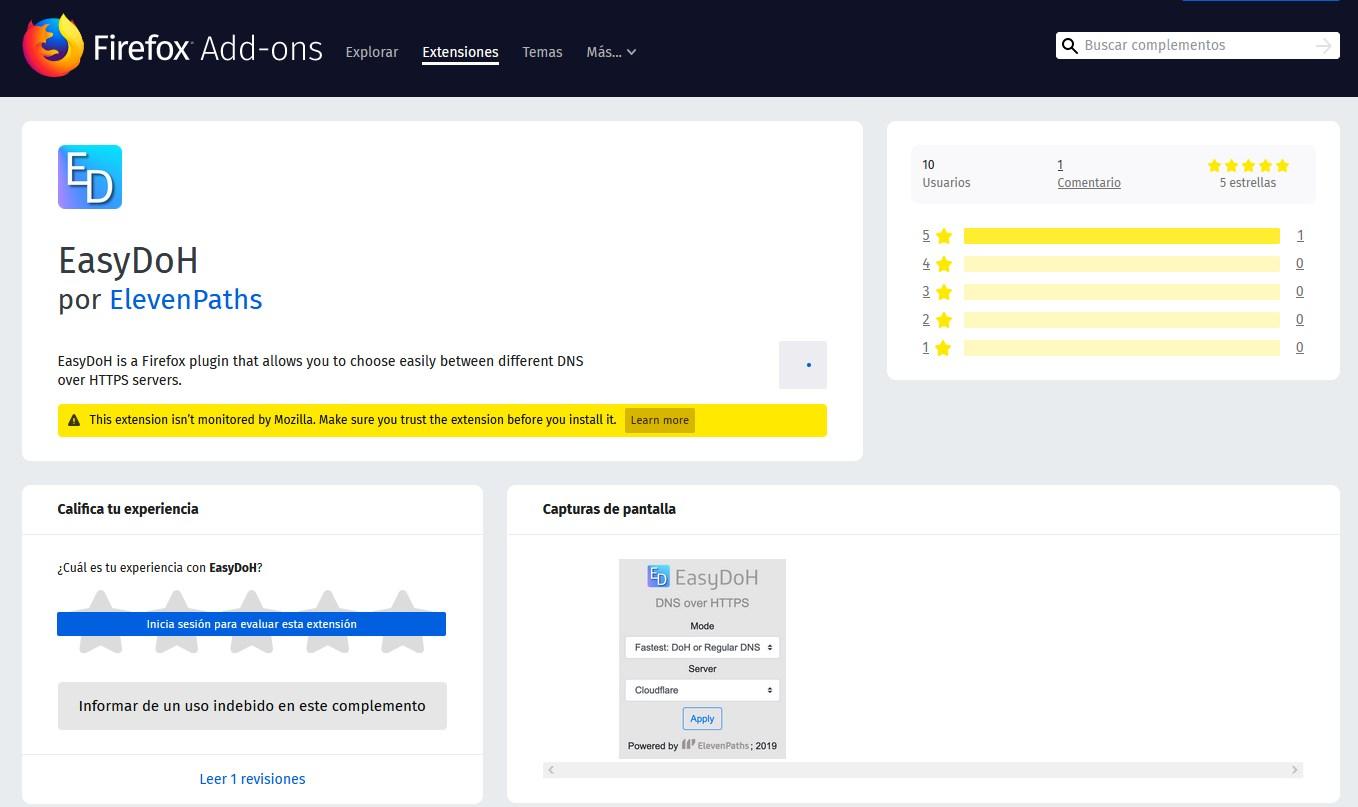Open the EasyDoH screenshot thumbnail
The width and height of the screenshot is (1358, 807).
[x=702, y=658]
